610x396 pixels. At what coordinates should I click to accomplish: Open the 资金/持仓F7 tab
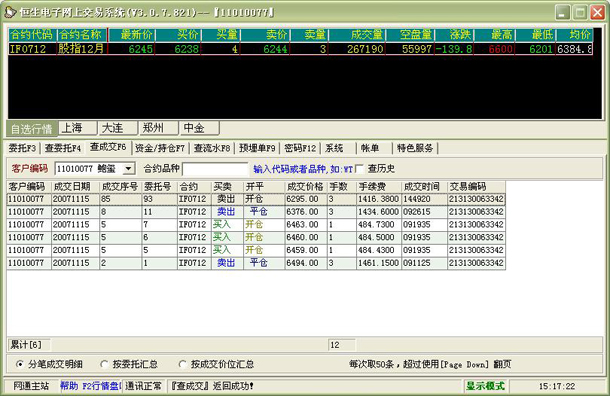click(160, 148)
